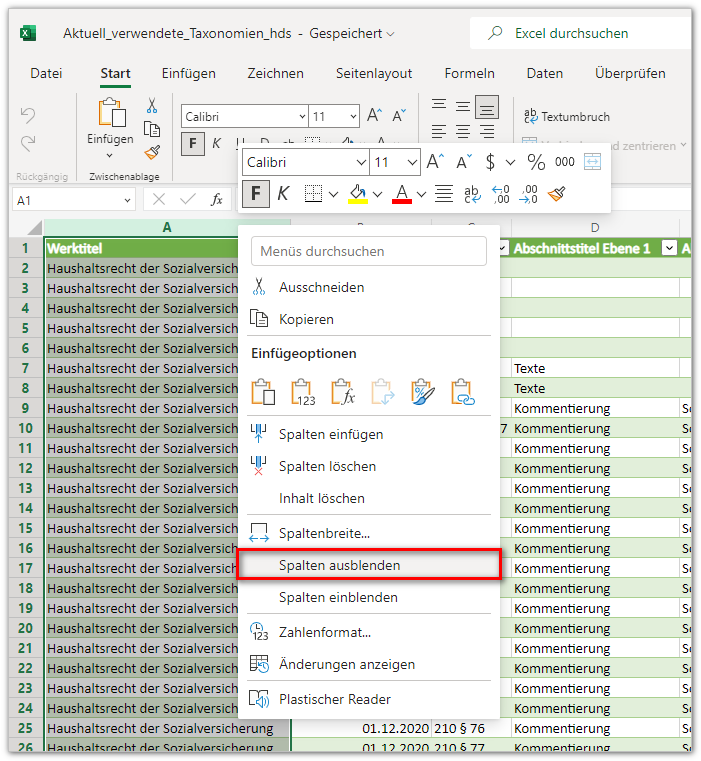This screenshot has width=701, height=761.
Task: Toggle bold (F) in the mini toolbar
Action: click(x=256, y=193)
